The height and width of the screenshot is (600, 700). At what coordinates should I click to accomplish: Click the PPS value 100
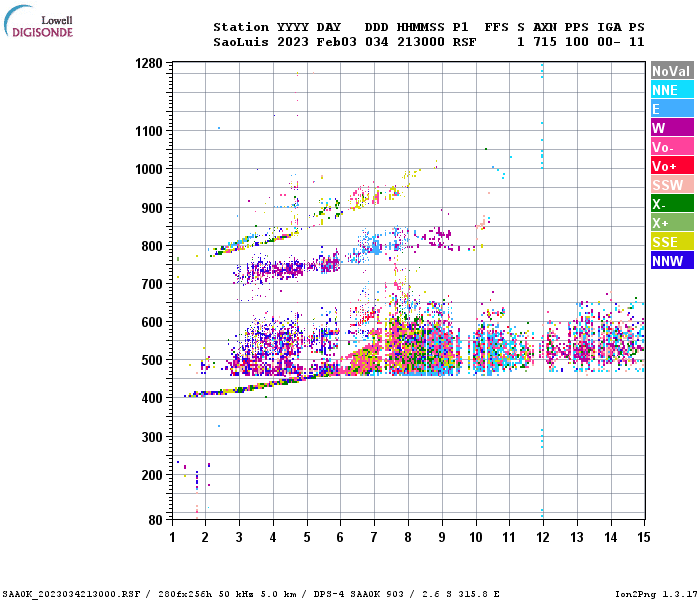576,42
